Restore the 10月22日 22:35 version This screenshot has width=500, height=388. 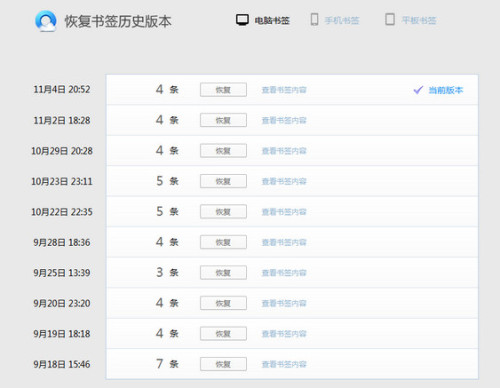pos(223,212)
